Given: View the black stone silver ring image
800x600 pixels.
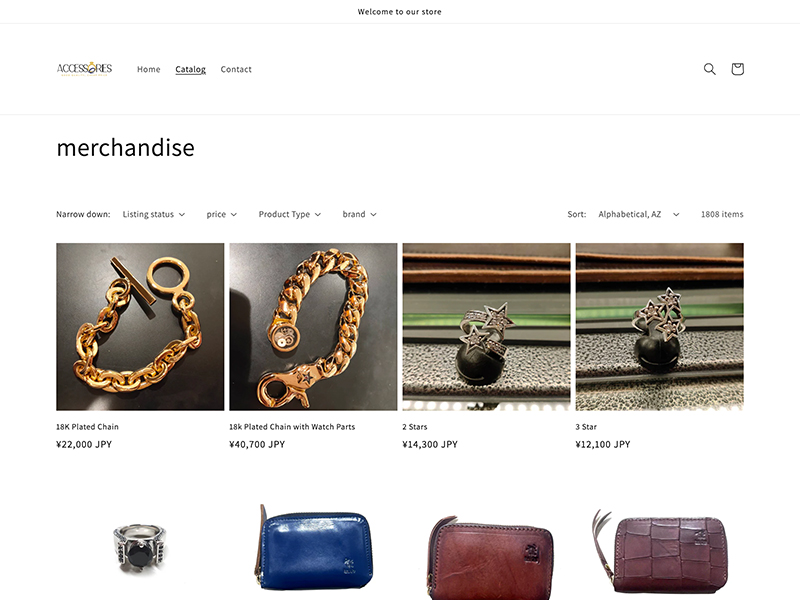Looking at the screenshot, I should coord(140,547).
